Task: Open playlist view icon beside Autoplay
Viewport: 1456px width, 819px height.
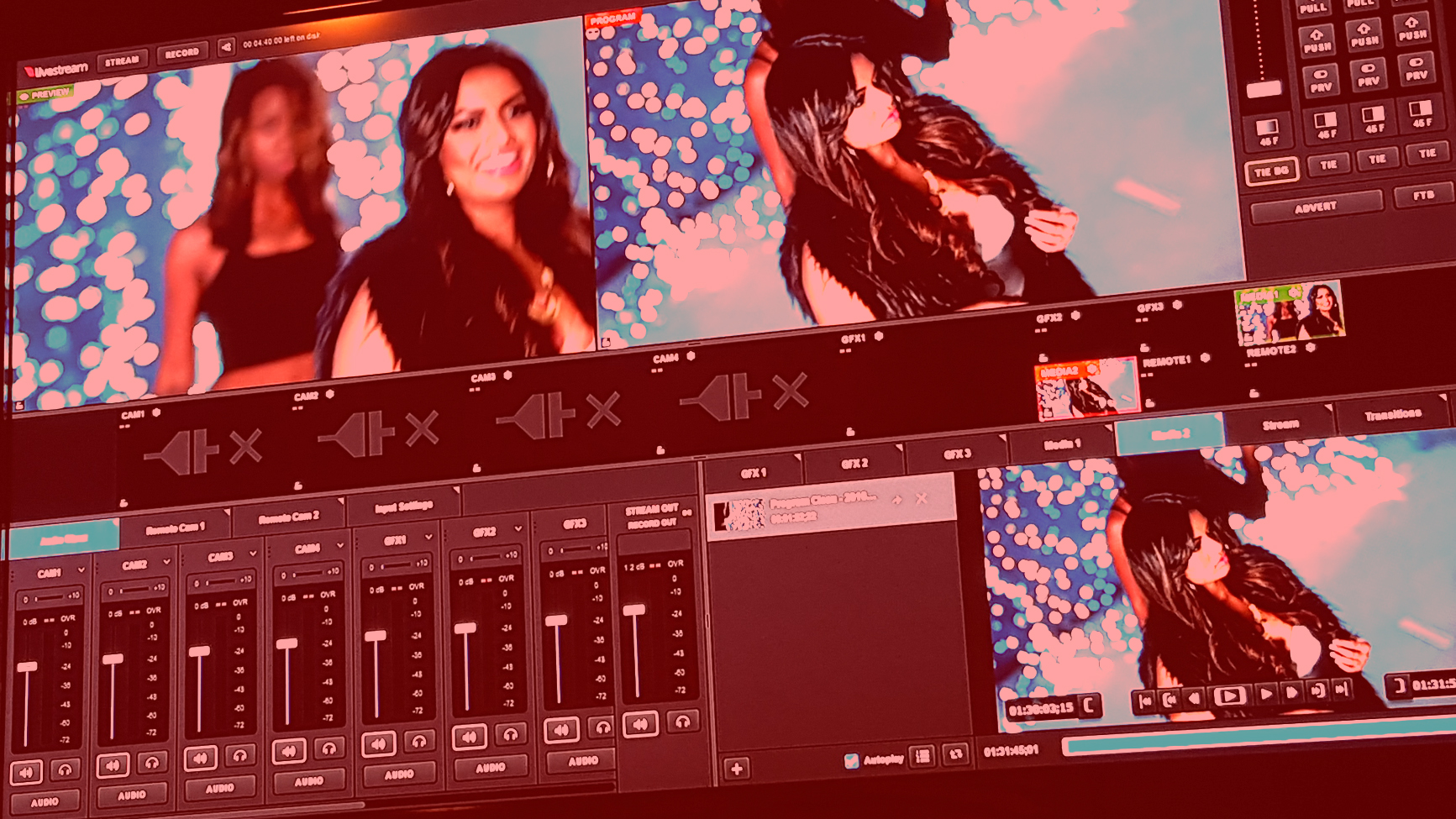Action: coord(922,756)
